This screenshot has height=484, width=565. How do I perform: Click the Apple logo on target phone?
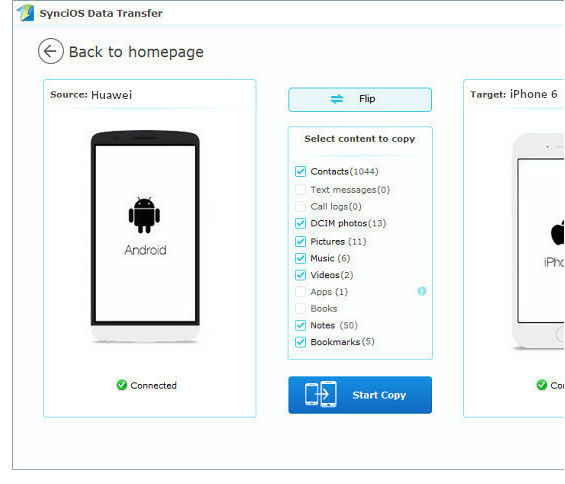pyautogui.click(x=557, y=232)
